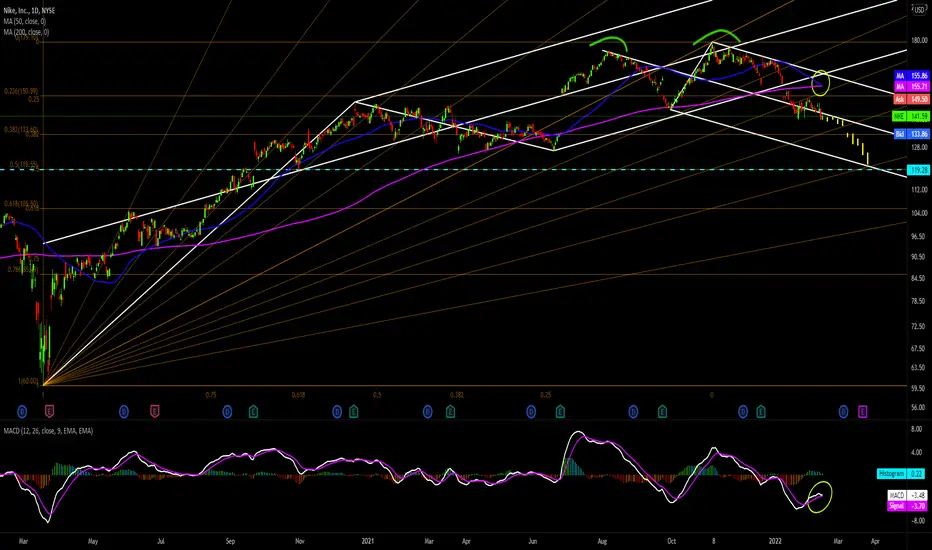The width and height of the screenshot is (932, 550).
Task: Open the USD currency selector on price axis
Action: tap(919, 10)
